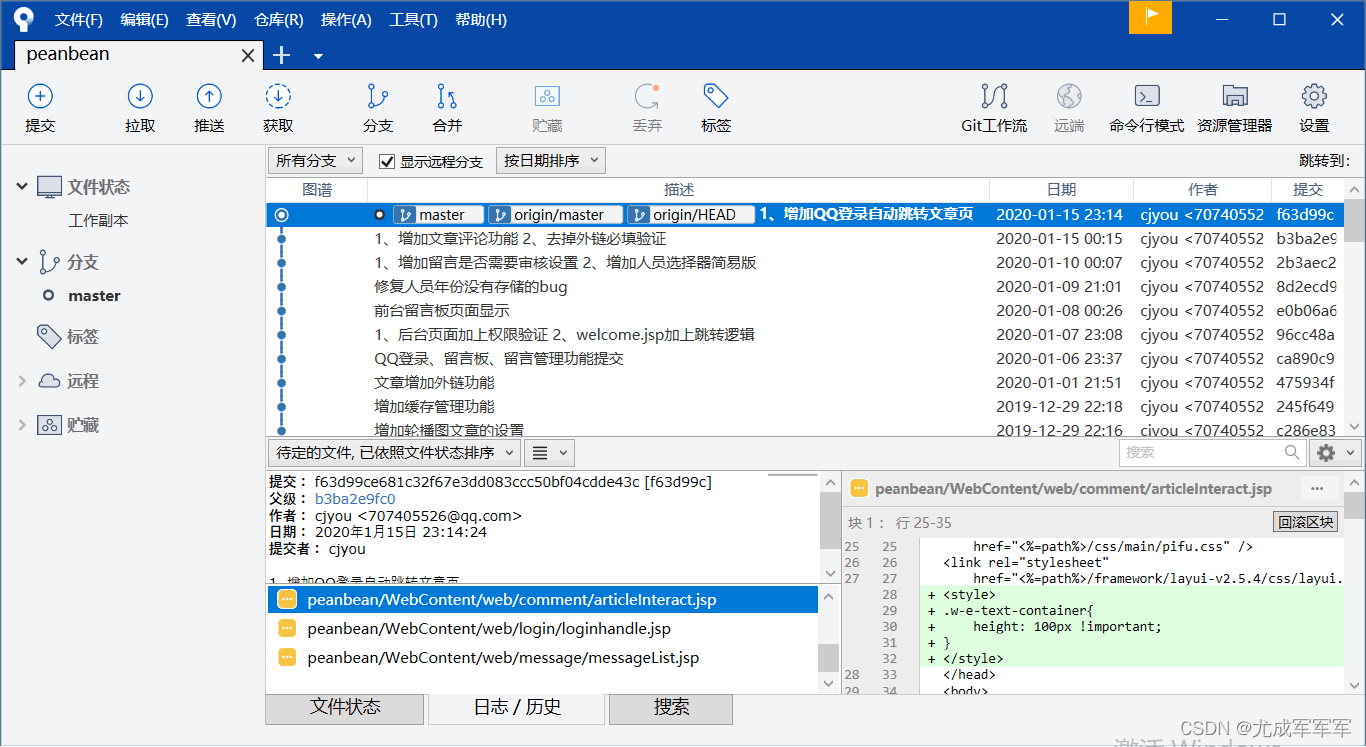This screenshot has width=1366, height=747.
Task: Open diff options gear dropdown
Action: 1335,453
